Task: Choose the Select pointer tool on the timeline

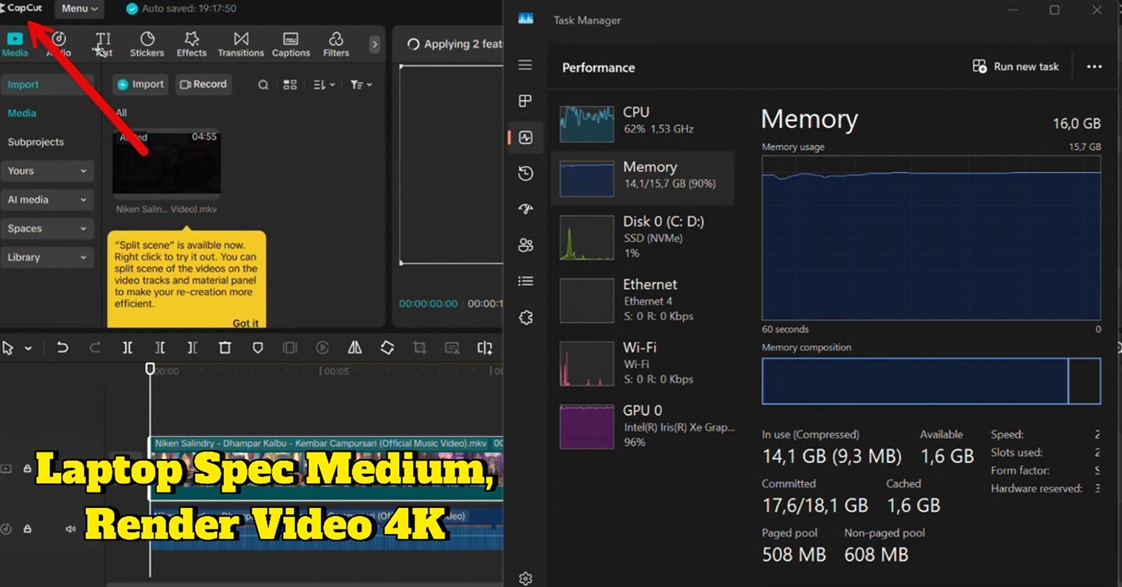Action: tap(8, 348)
